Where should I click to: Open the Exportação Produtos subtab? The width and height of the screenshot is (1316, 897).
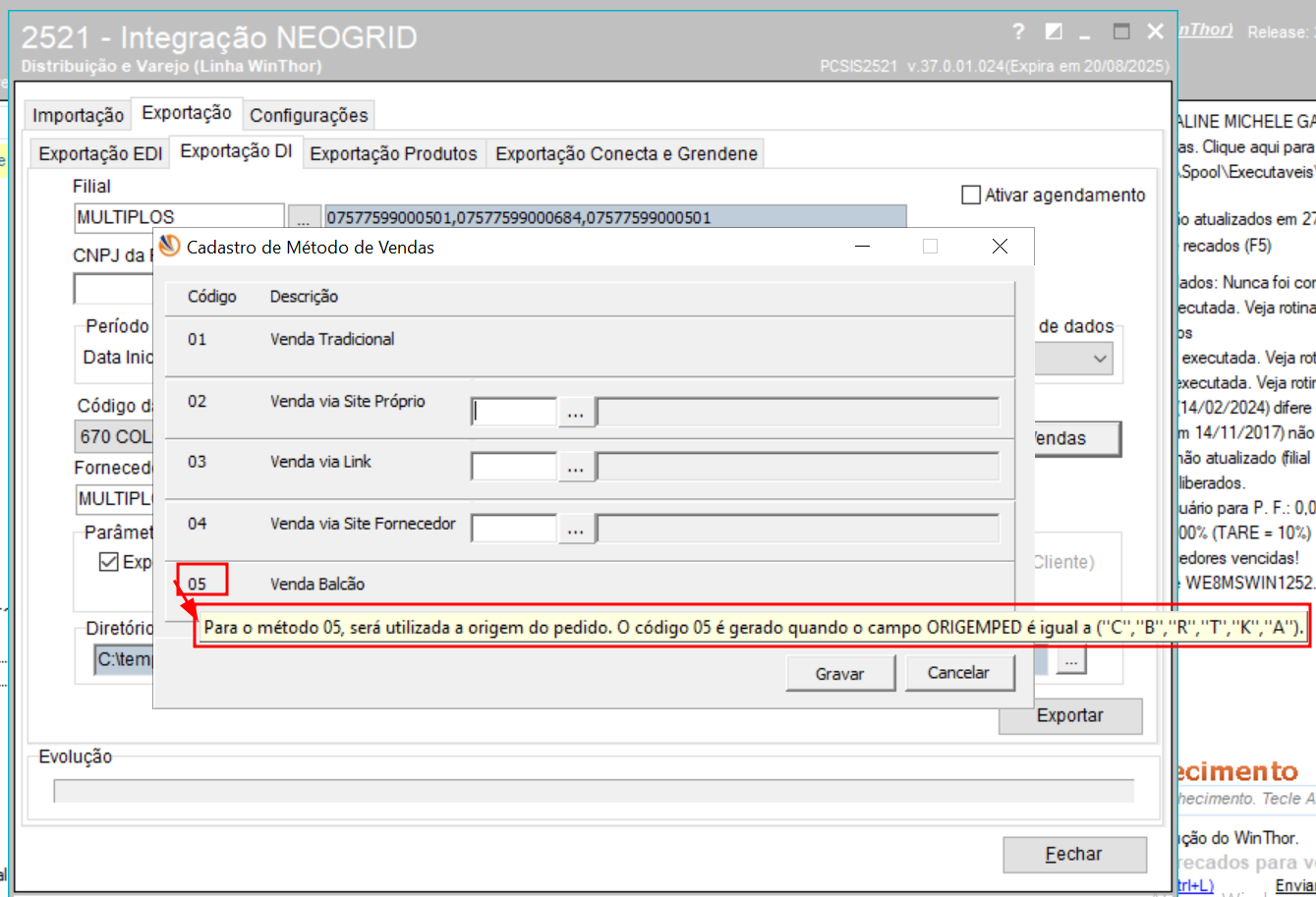coord(393,153)
